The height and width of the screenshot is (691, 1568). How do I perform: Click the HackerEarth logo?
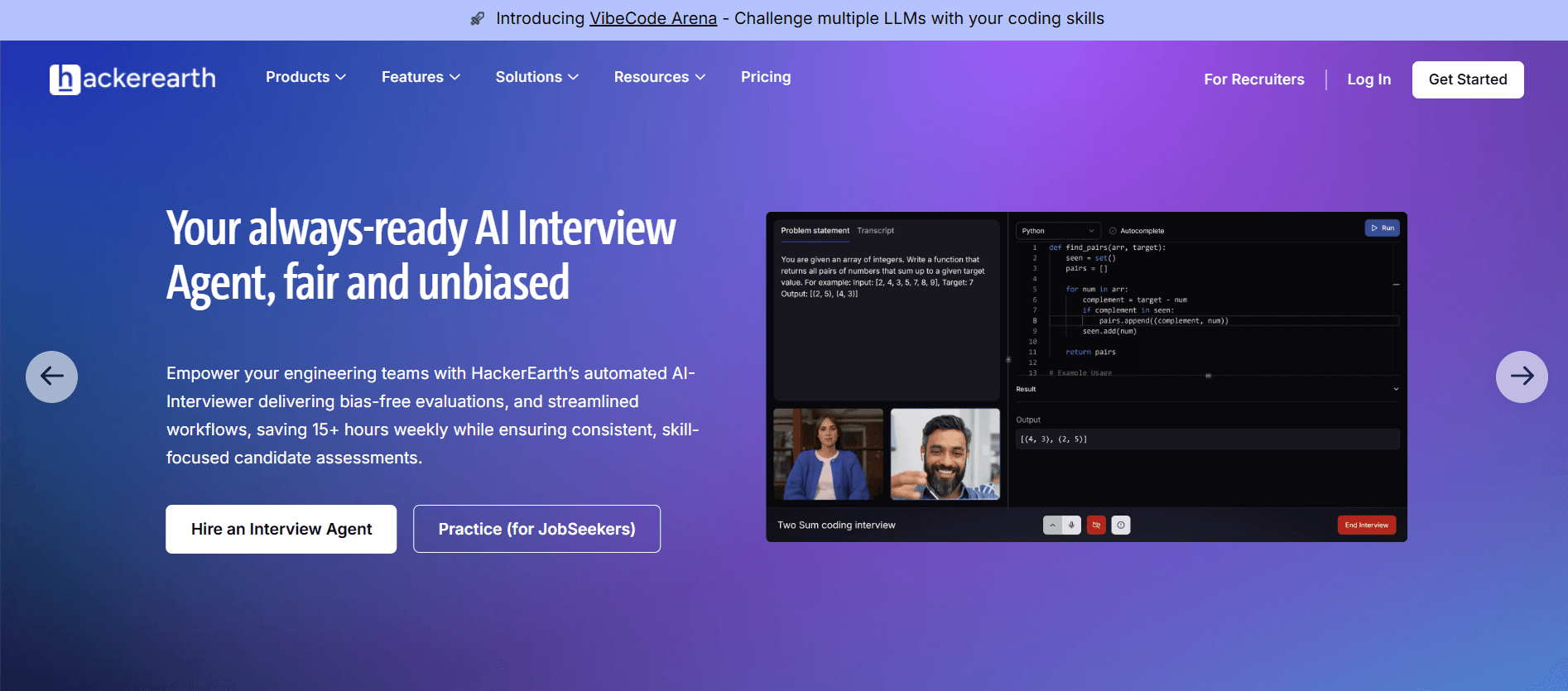click(x=132, y=79)
